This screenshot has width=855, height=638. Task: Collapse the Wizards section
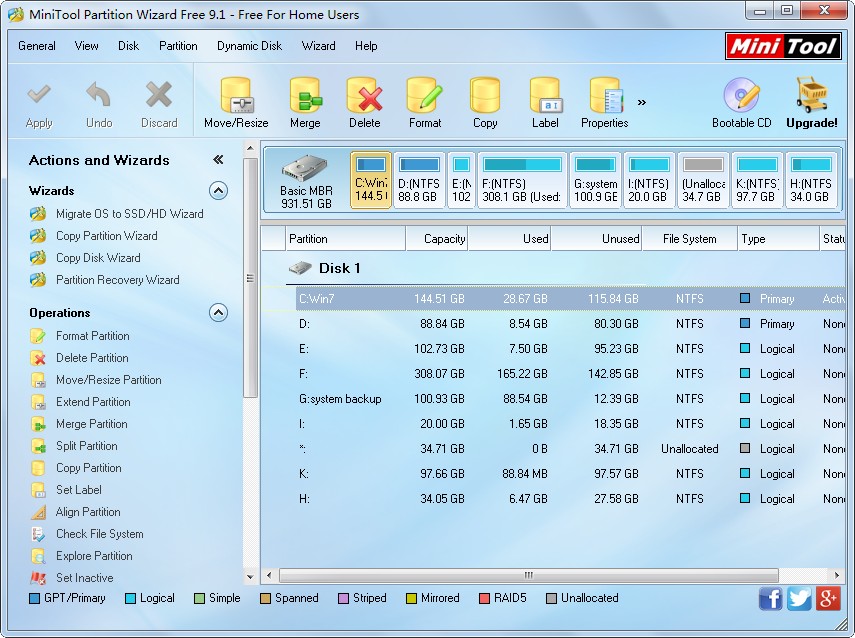218,191
